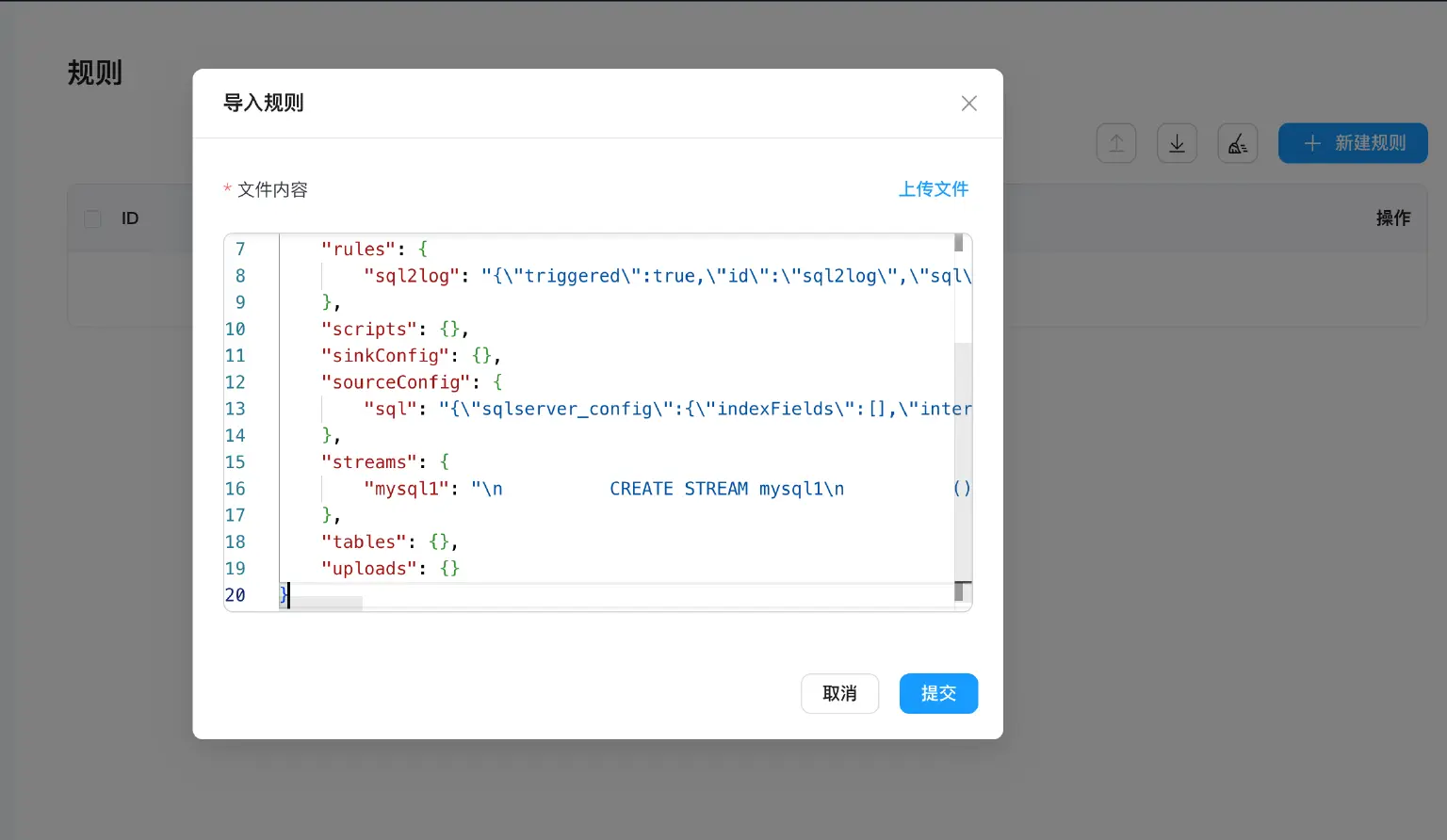Toggle the select-all checkbox beside ID
This screenshot has height=840, width=1447.
[x=92, y=218]
